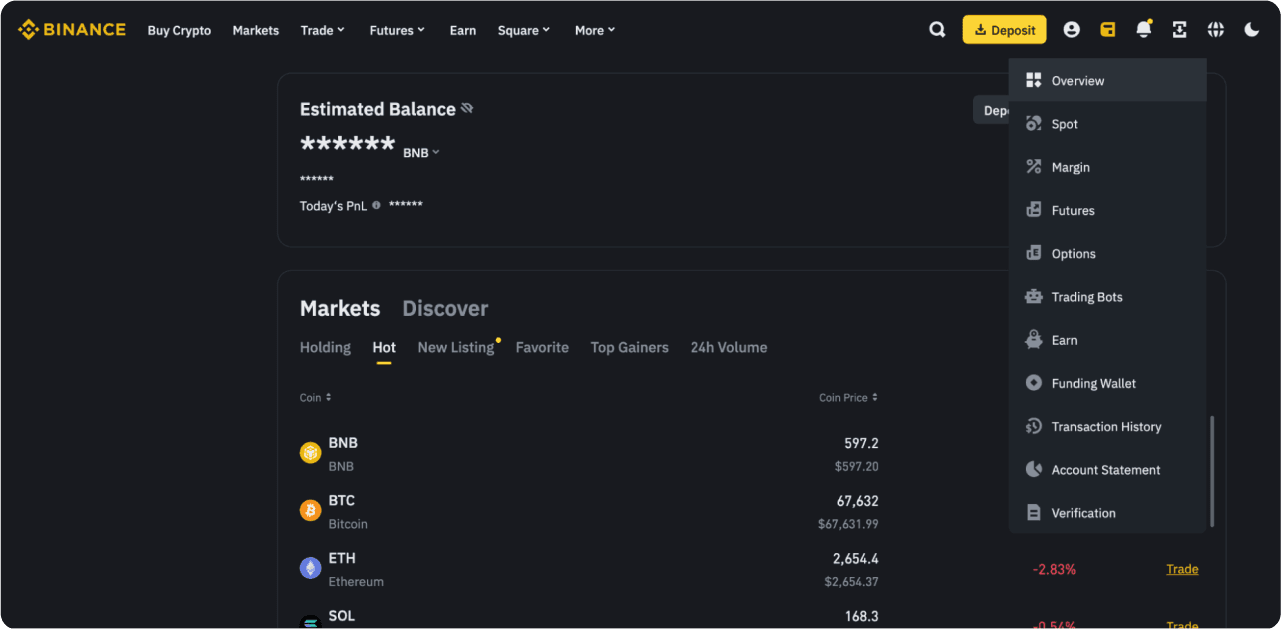
Task: Select Futures in wallet menu
Action: click(x=1108, y=210)
